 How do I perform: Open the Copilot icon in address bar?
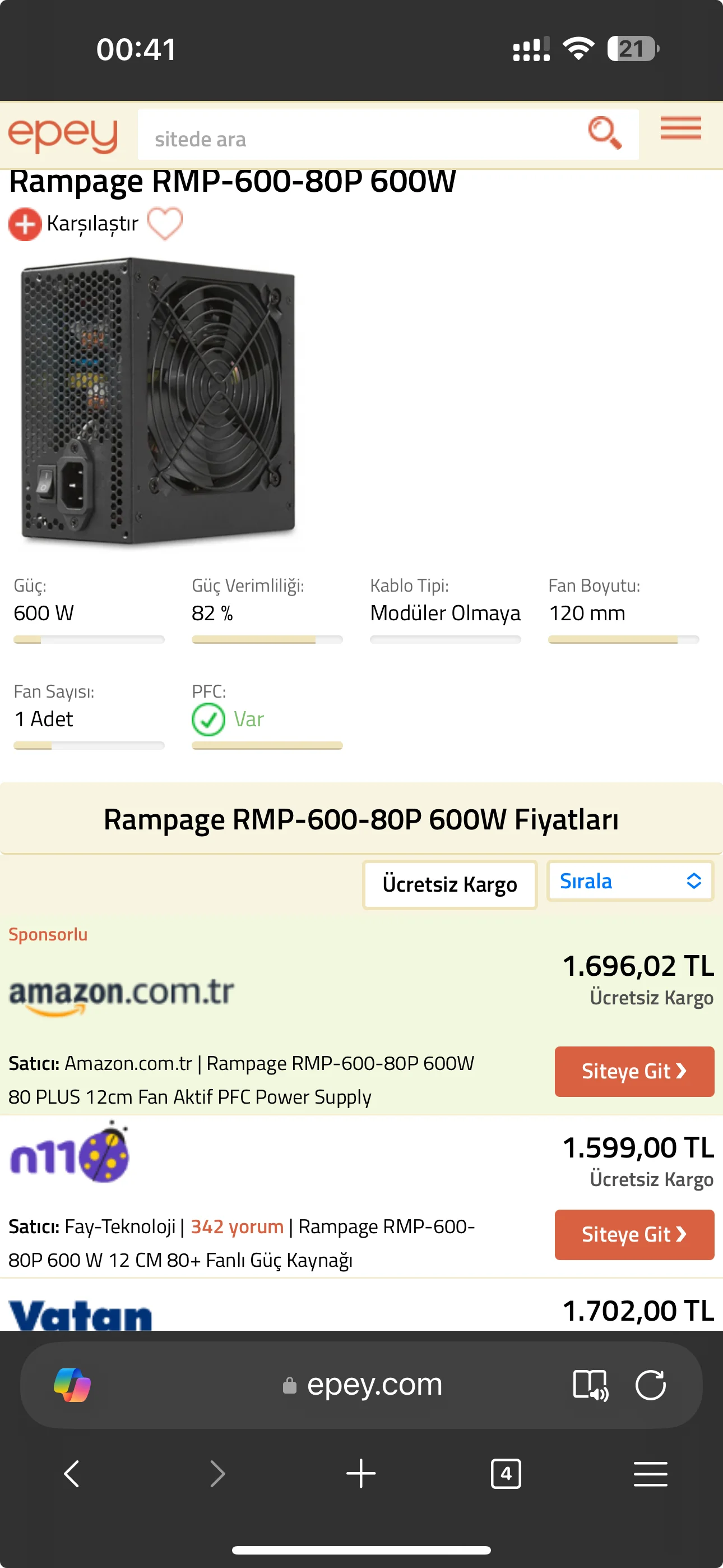click(x=72, y=1385)
